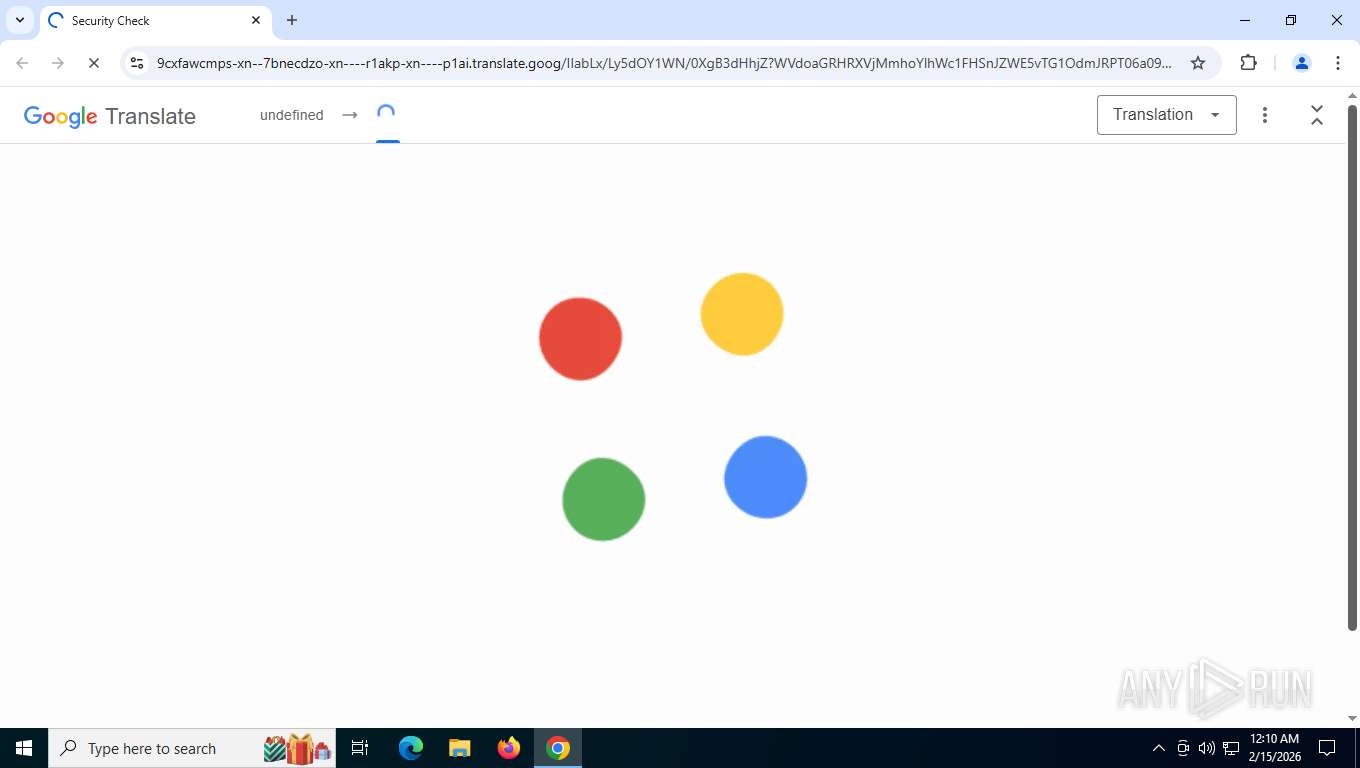Open the notifications center icon
The image size is (1360, 768).
[1327, 748]
